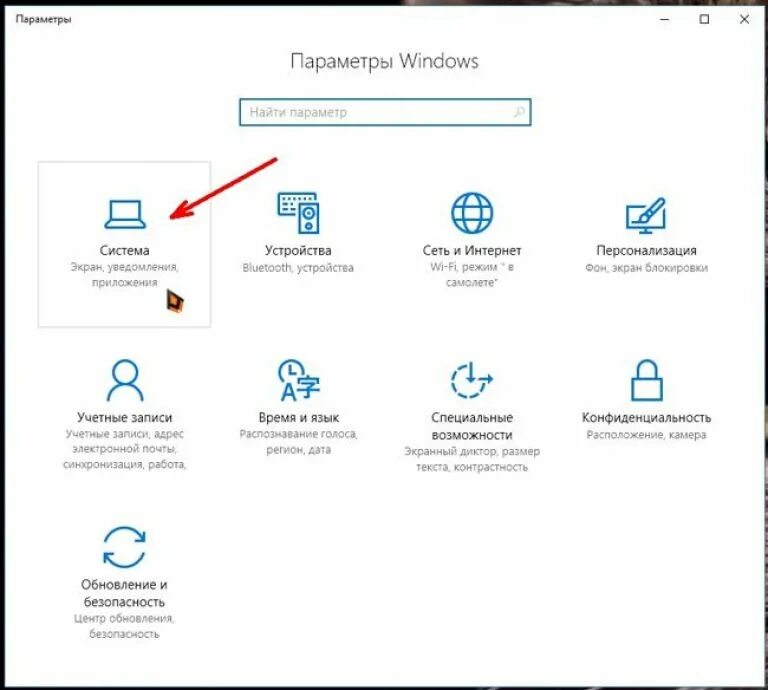
Task: Click the 'Параметры Windows' heading
Action: pyautogui.click(x=384, y=62)
